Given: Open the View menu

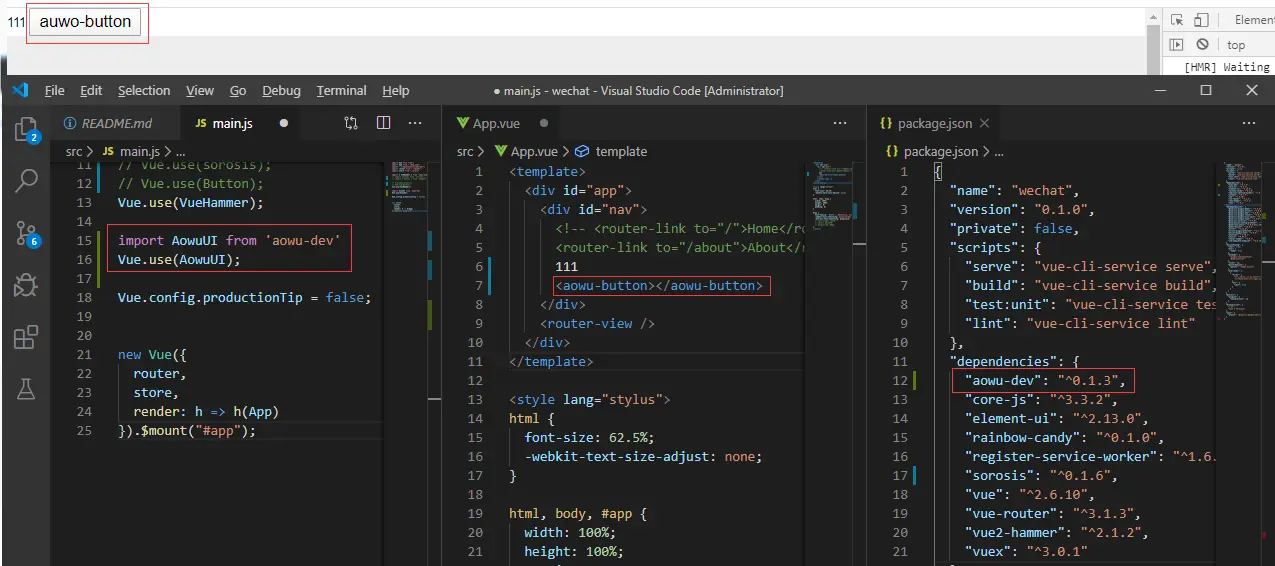Looking at the screenshot, I should click(x=200, y=90).
